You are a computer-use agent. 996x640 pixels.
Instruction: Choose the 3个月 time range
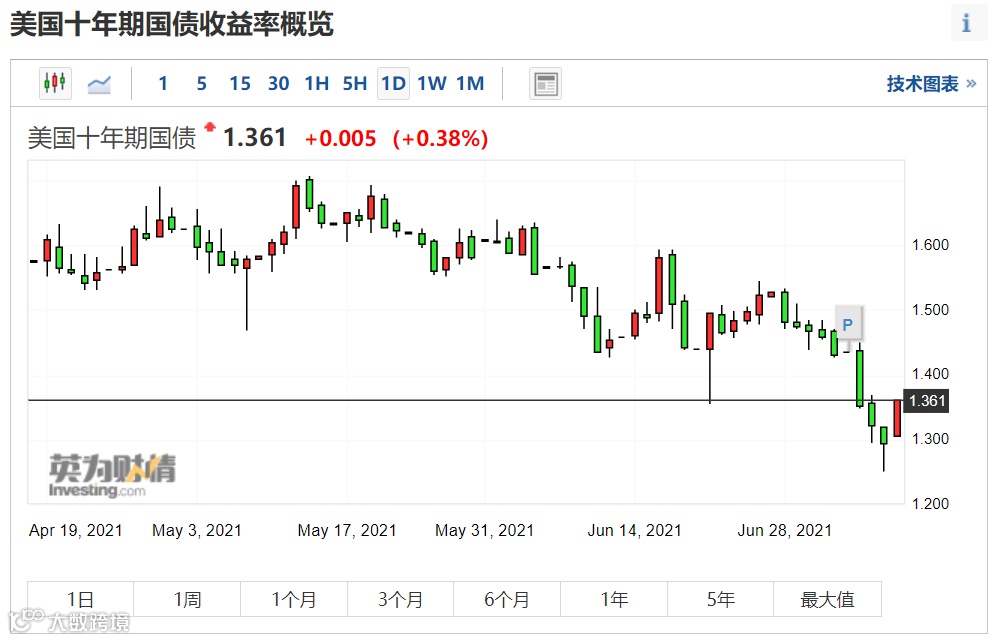pos(400,599)
